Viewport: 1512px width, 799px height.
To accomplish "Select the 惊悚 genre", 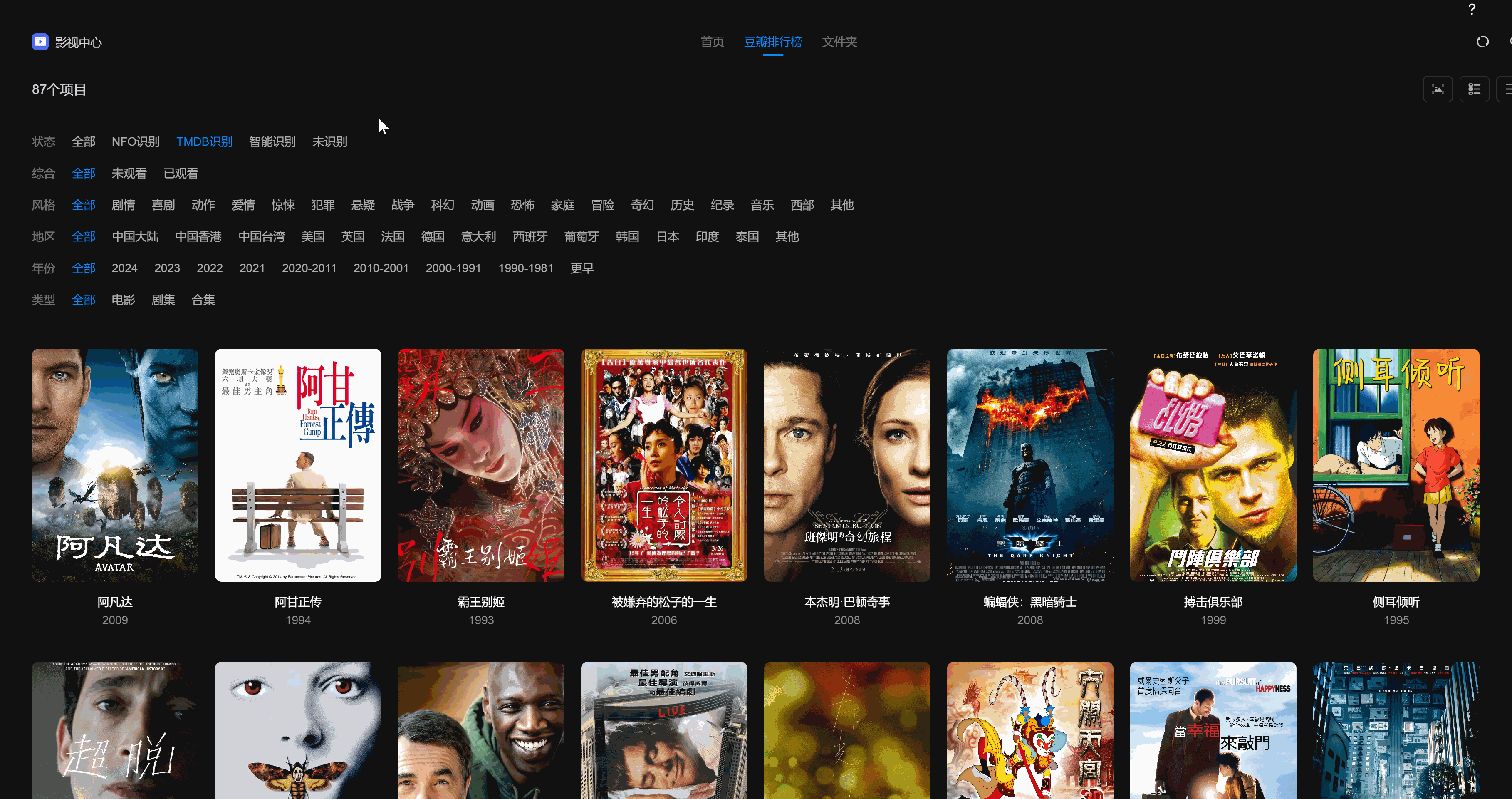I will click(x=283, y=205).
